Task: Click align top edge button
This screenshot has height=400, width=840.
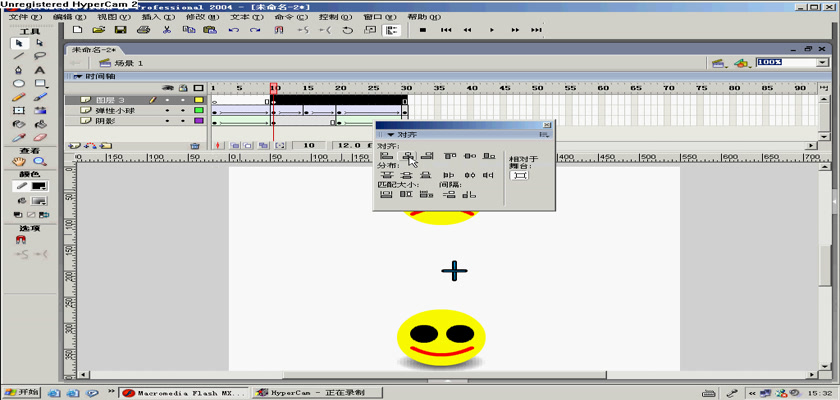Action: point(451,156)
